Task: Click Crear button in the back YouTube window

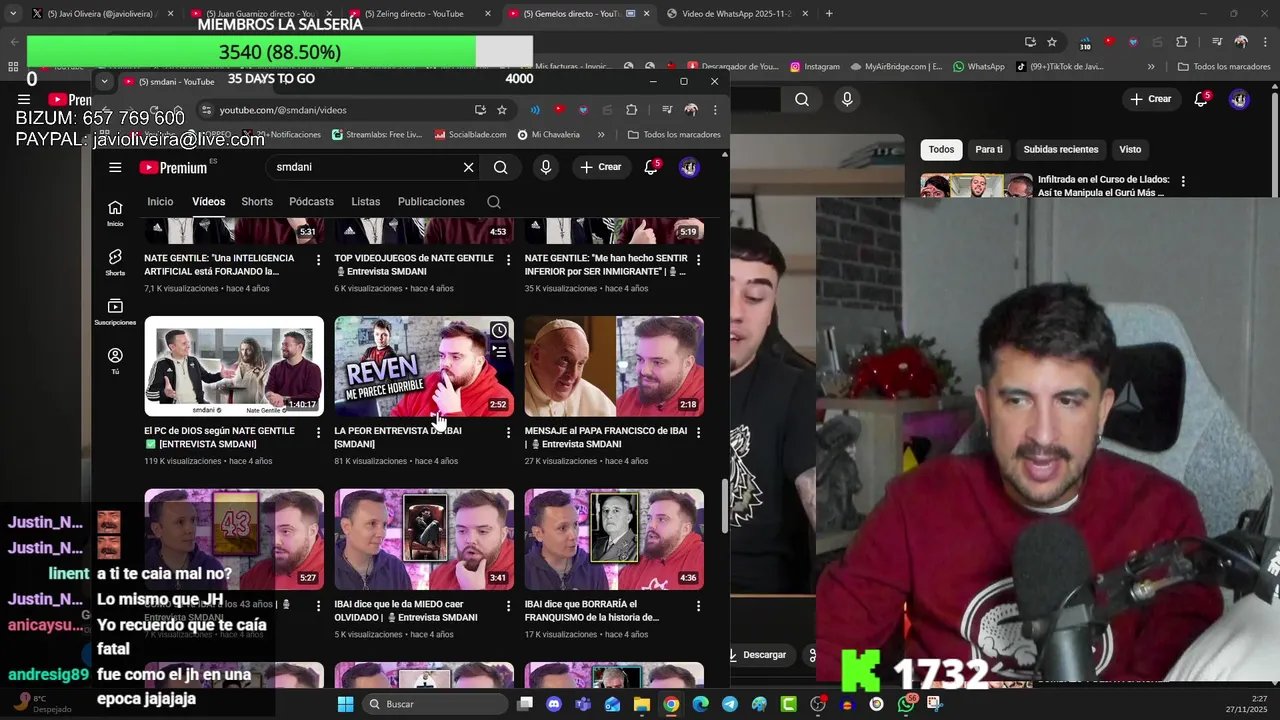Action: [x=1150, y=99]
